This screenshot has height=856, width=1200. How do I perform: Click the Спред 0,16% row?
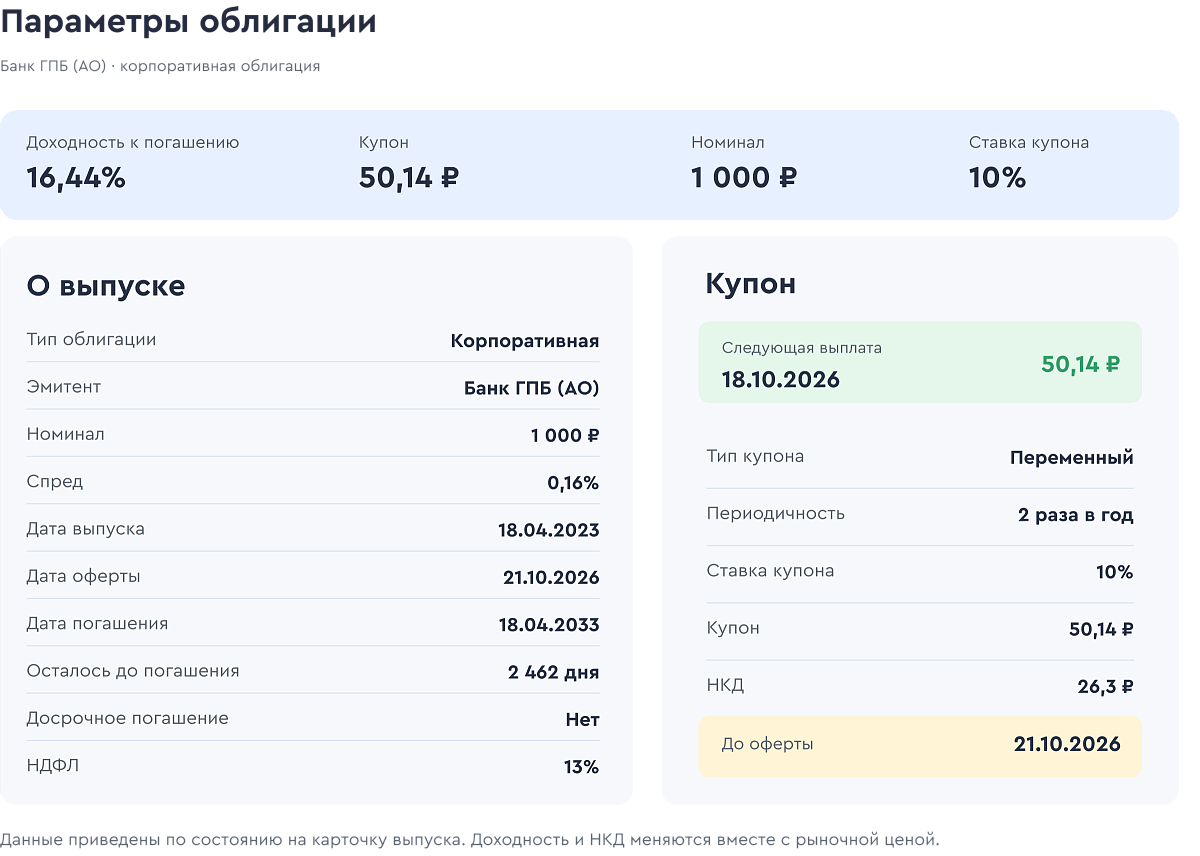tap(313, 482)
